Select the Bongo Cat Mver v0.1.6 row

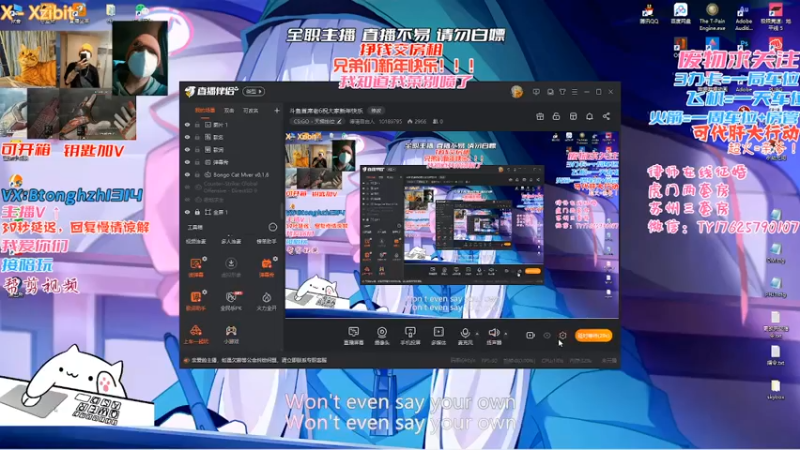tap(232, 174)
